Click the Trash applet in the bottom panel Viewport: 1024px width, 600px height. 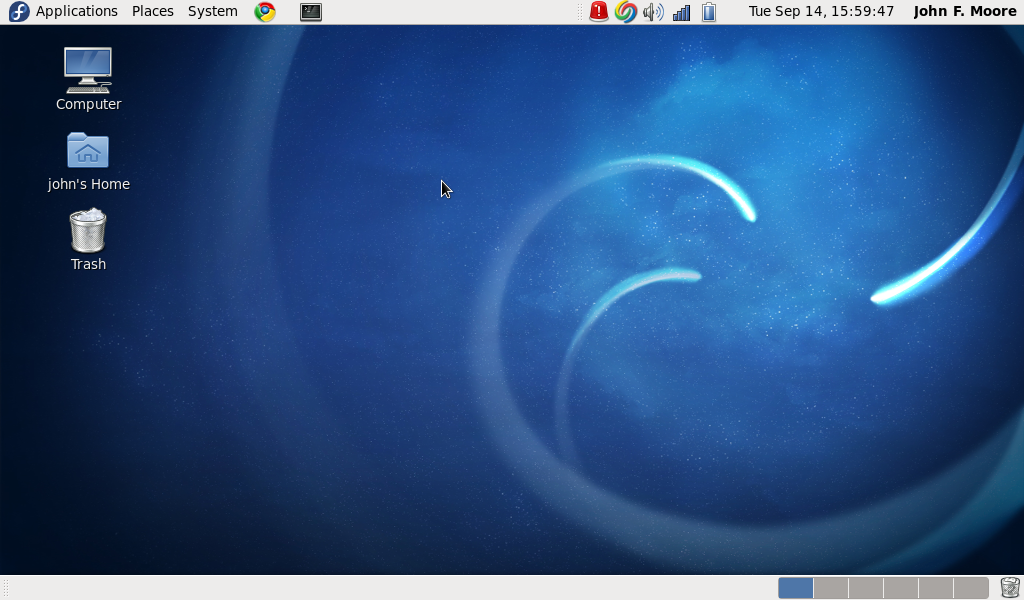point(1010,588)
